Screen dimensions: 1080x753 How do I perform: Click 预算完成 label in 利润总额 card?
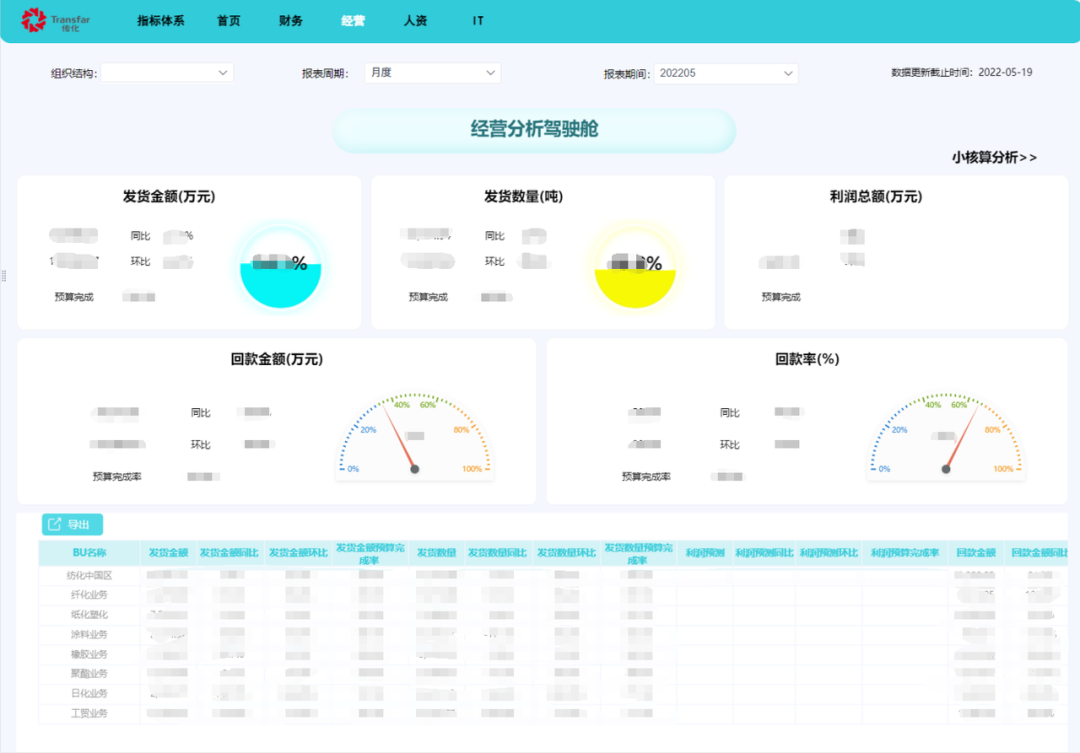(x=781, y=297)
